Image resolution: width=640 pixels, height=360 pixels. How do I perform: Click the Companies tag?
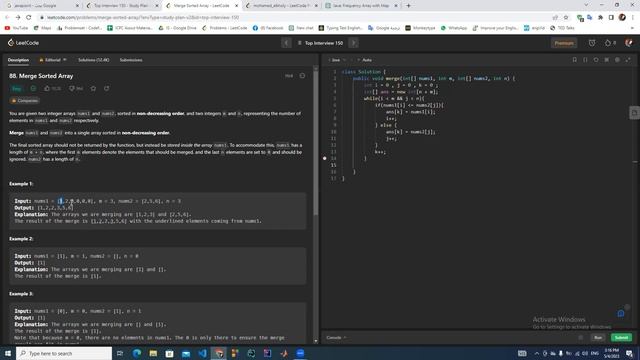point(25,100)
